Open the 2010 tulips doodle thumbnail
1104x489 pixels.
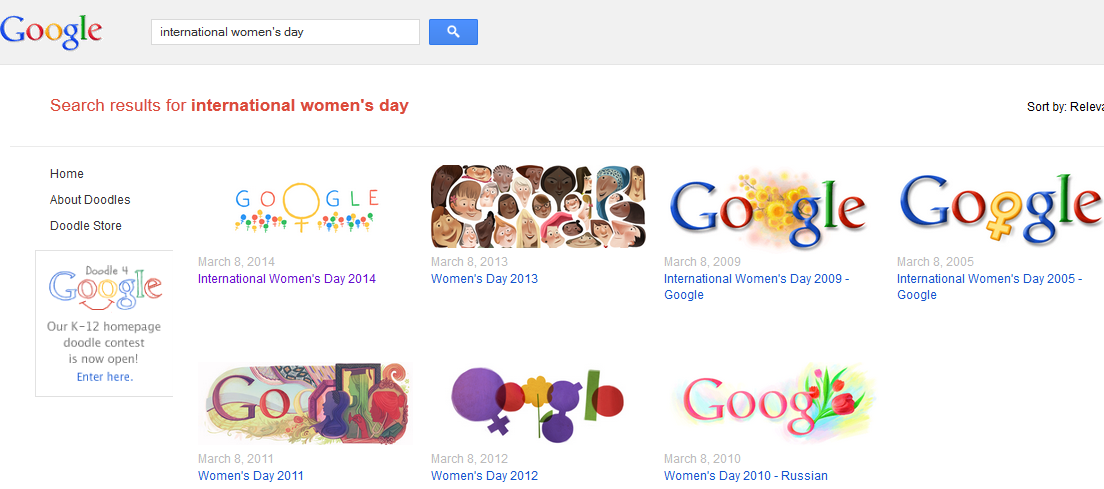(x=771, y=404)
